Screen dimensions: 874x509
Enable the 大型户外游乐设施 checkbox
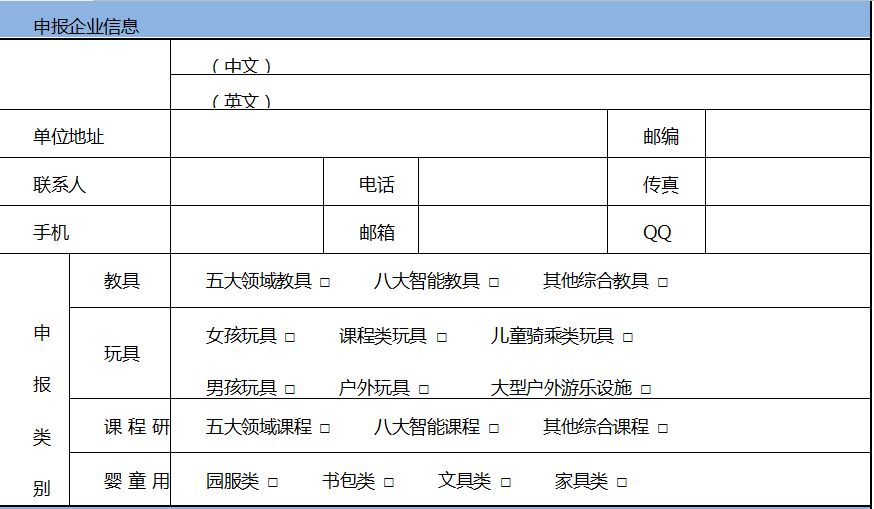[646, 390]
